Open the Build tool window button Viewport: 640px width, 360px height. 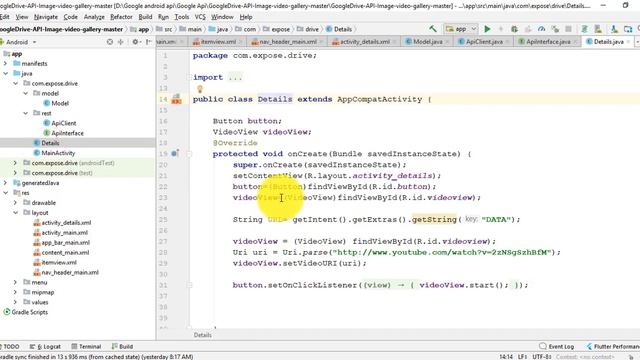tap(122, 347)
